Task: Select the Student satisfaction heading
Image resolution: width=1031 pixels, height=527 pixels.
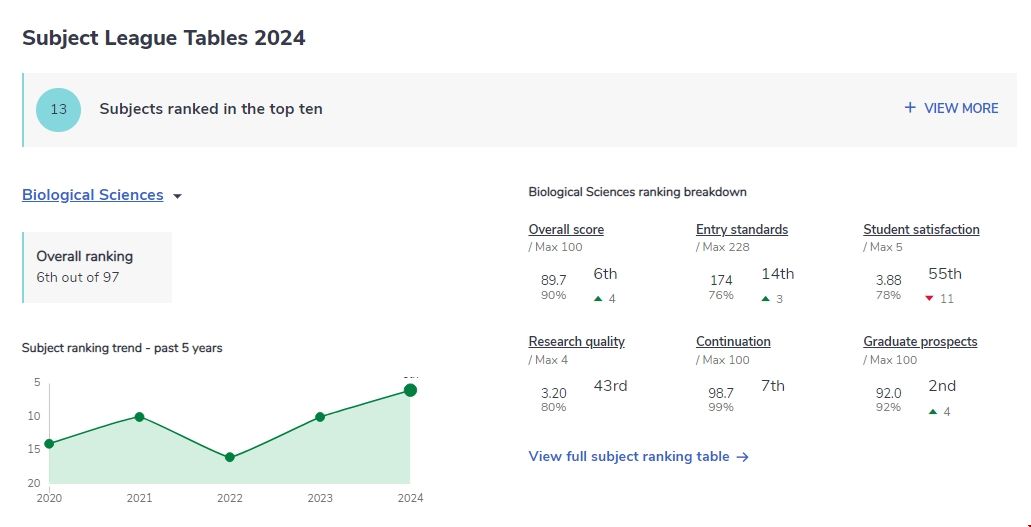Action: click(921, 229)
